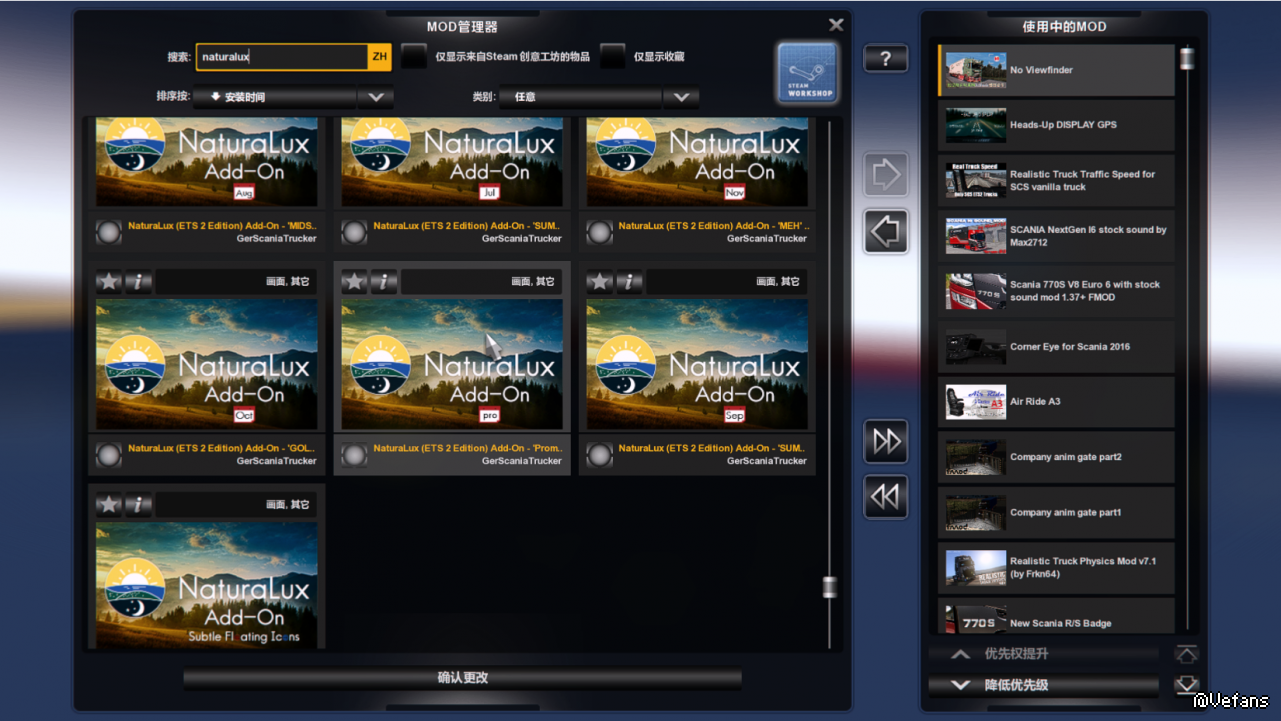
Task: Close the MOD管理器 window
Action: (x=836, y=25)
